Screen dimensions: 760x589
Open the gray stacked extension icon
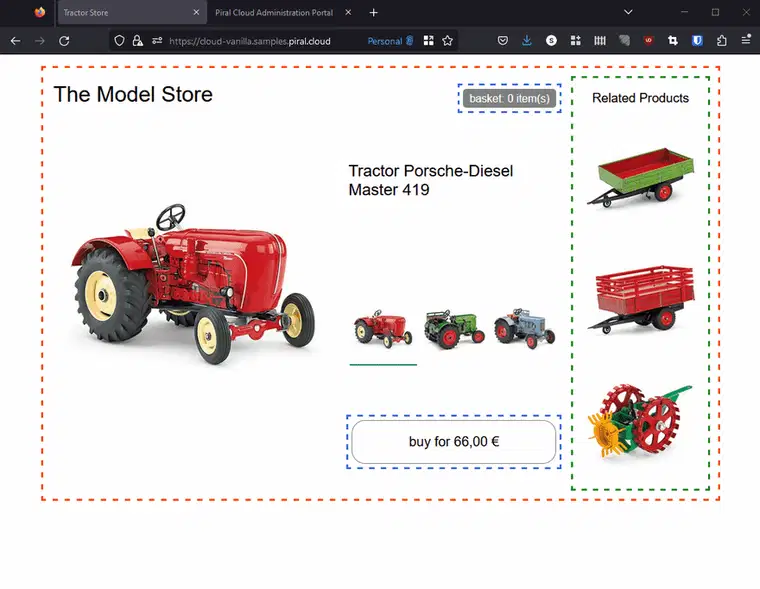624,41
